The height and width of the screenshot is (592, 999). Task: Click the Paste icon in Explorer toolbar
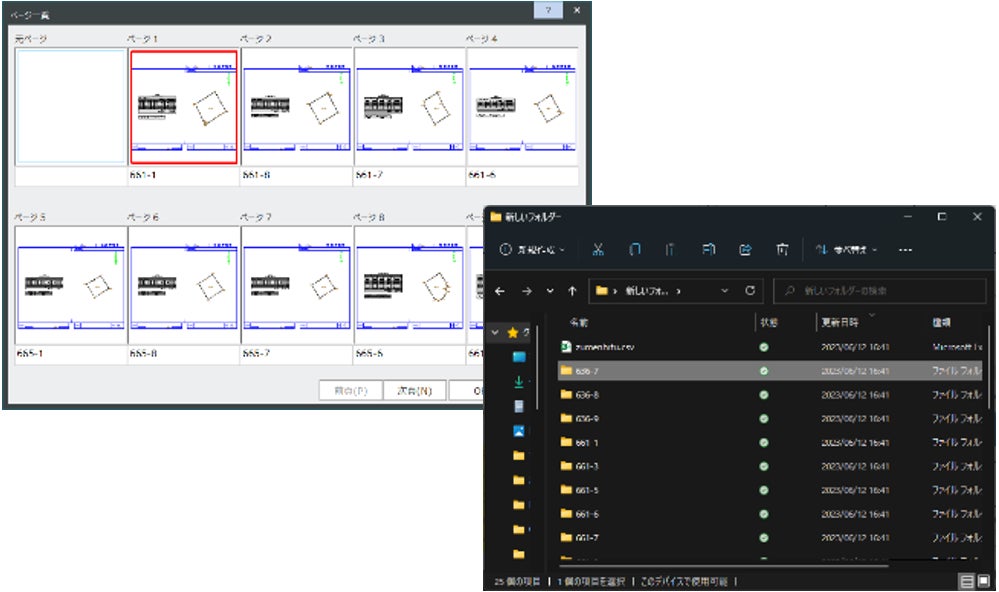tap(670, 250)
